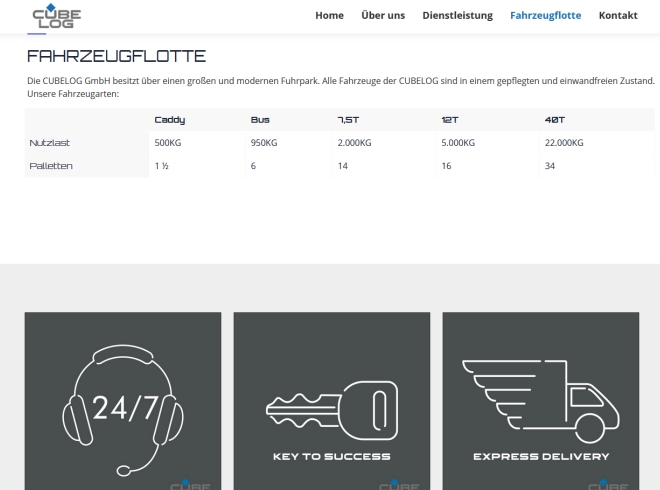Click the 500KG payload cell

click(197, 143)
